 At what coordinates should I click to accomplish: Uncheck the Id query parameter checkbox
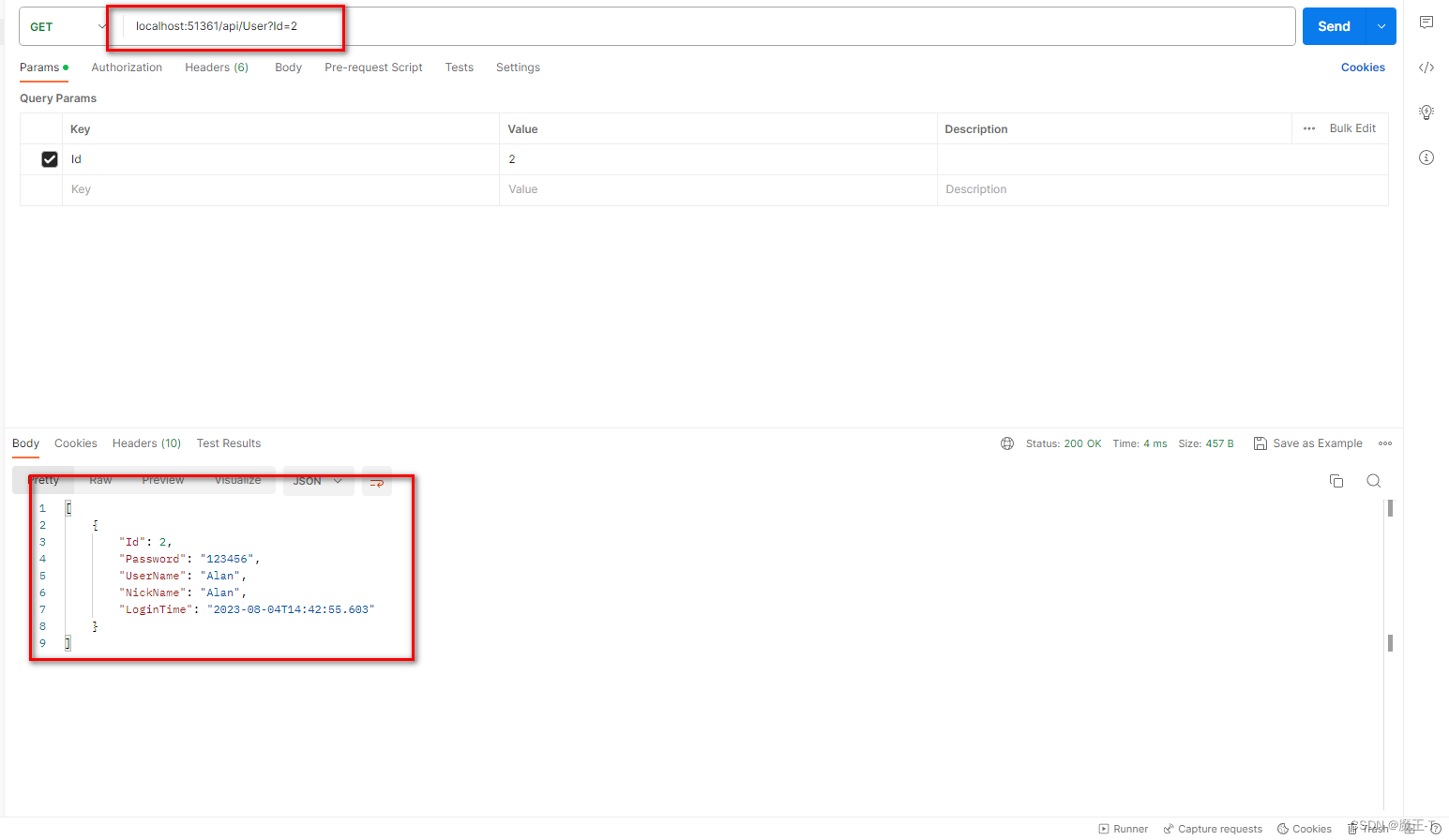click(50, 159)
